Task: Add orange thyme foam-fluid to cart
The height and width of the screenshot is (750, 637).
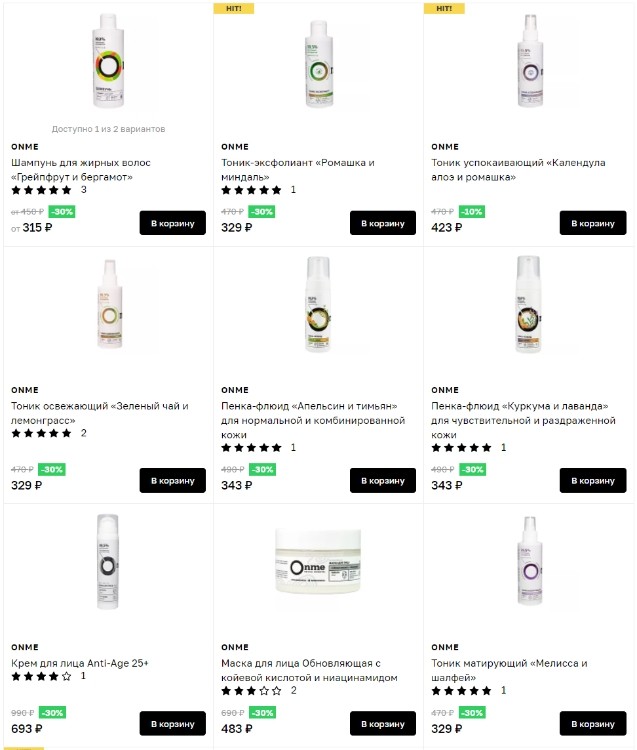Action: pos(383,480)
